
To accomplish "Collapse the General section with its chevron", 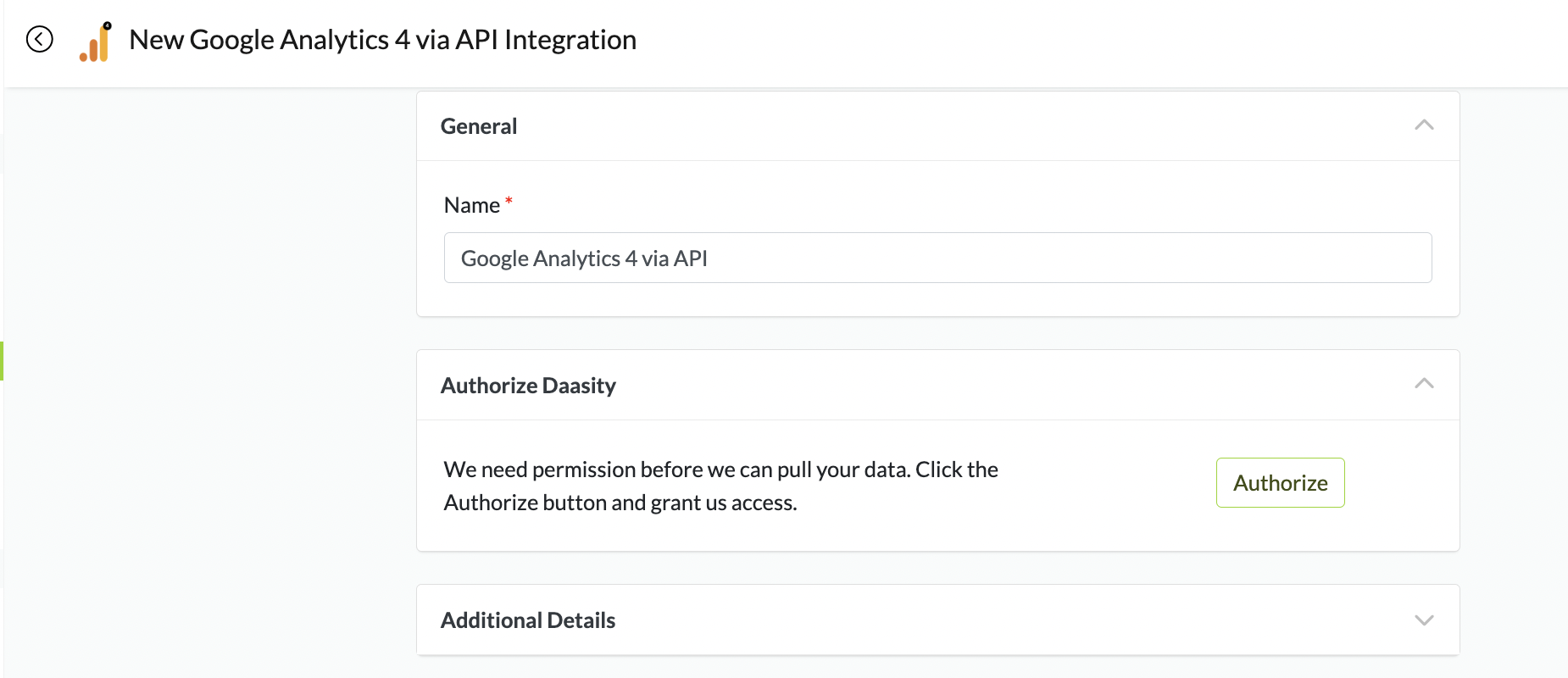I will point(1424,125).
